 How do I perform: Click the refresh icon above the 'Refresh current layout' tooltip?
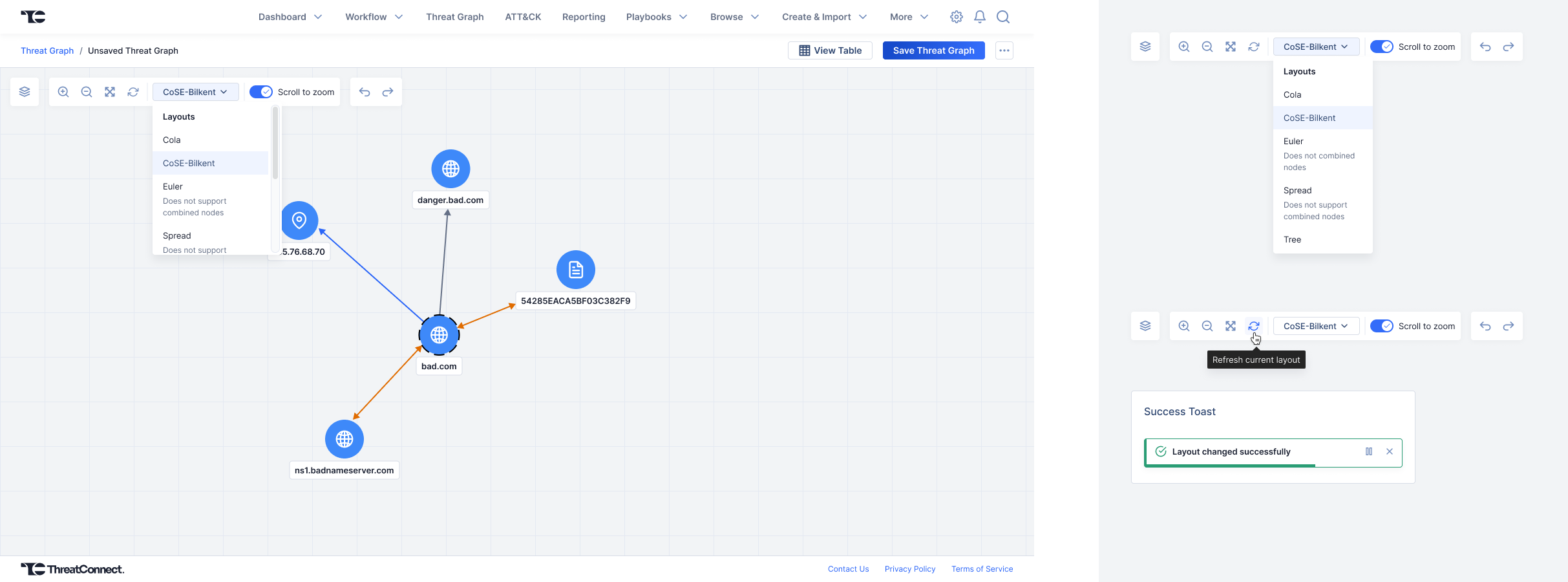tap(1253, 326)
